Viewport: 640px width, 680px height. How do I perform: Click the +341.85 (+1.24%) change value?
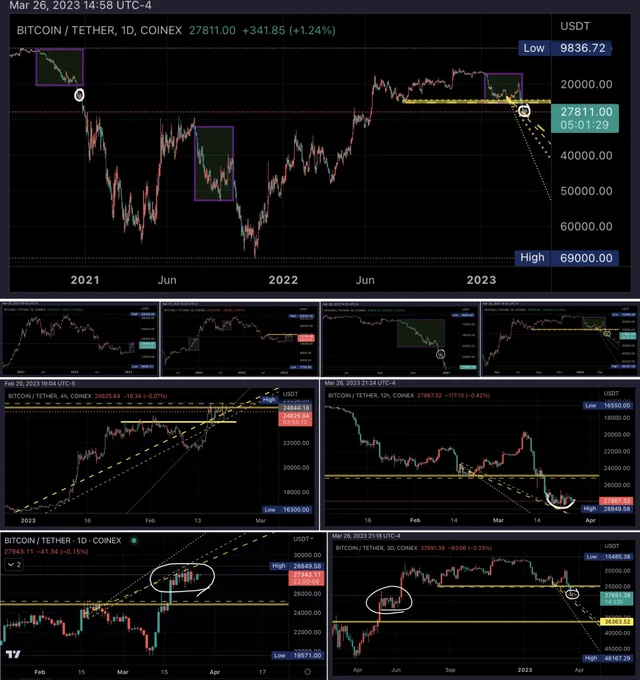tap(288, 30)
